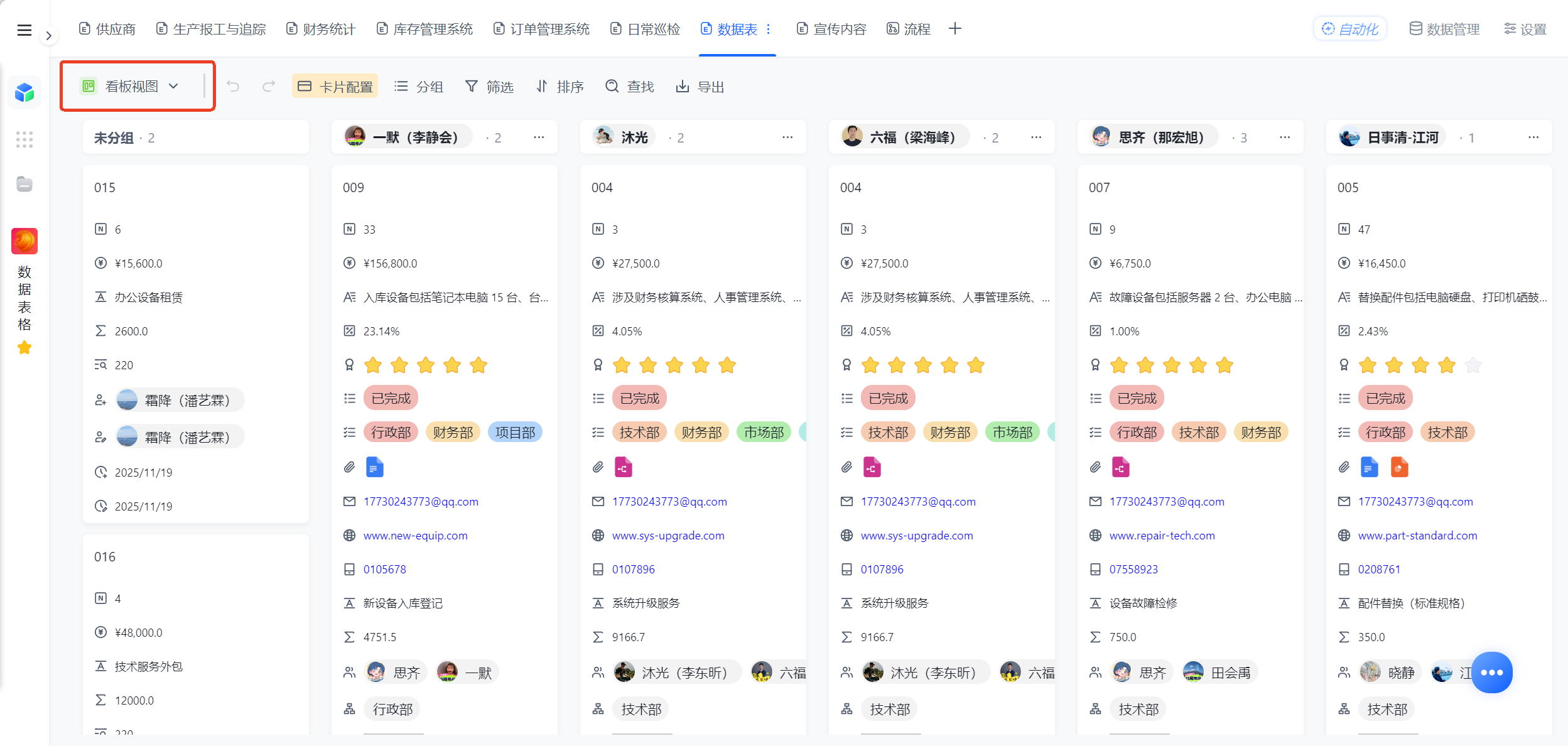
Task: Open the 流程 tab
Action: point(909,29)
